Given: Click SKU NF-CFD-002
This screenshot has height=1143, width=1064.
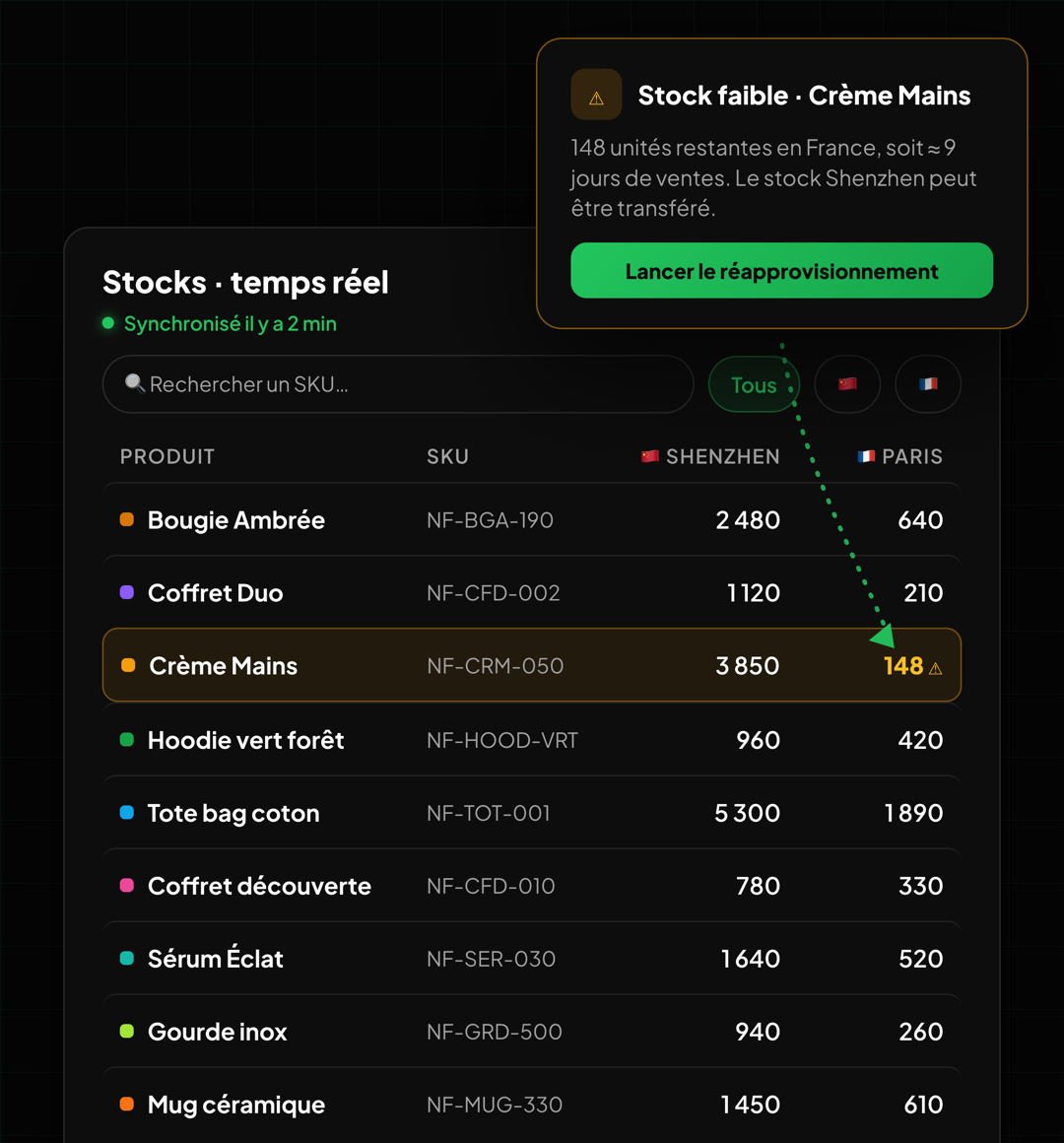Looking at the screenshot, I should click(494, 592).
